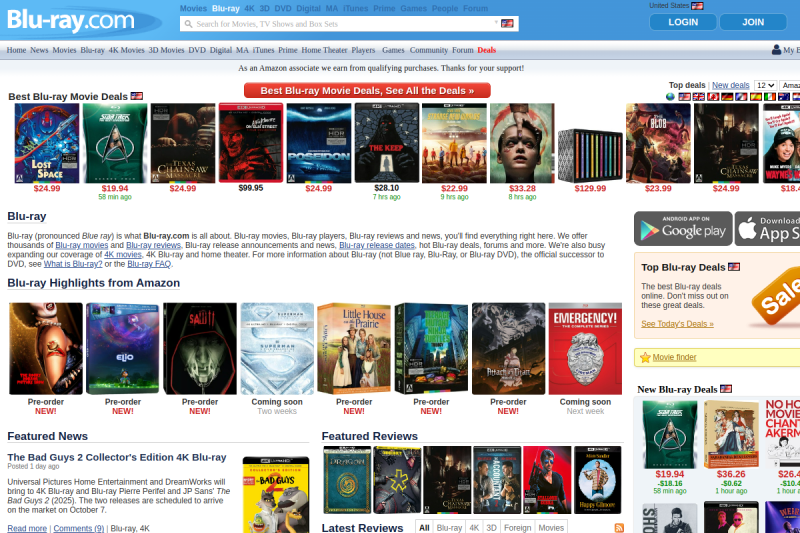This screenshot has height=533, width=800.
Task: Open the See Today's Deals link
Action: point(677,324)
